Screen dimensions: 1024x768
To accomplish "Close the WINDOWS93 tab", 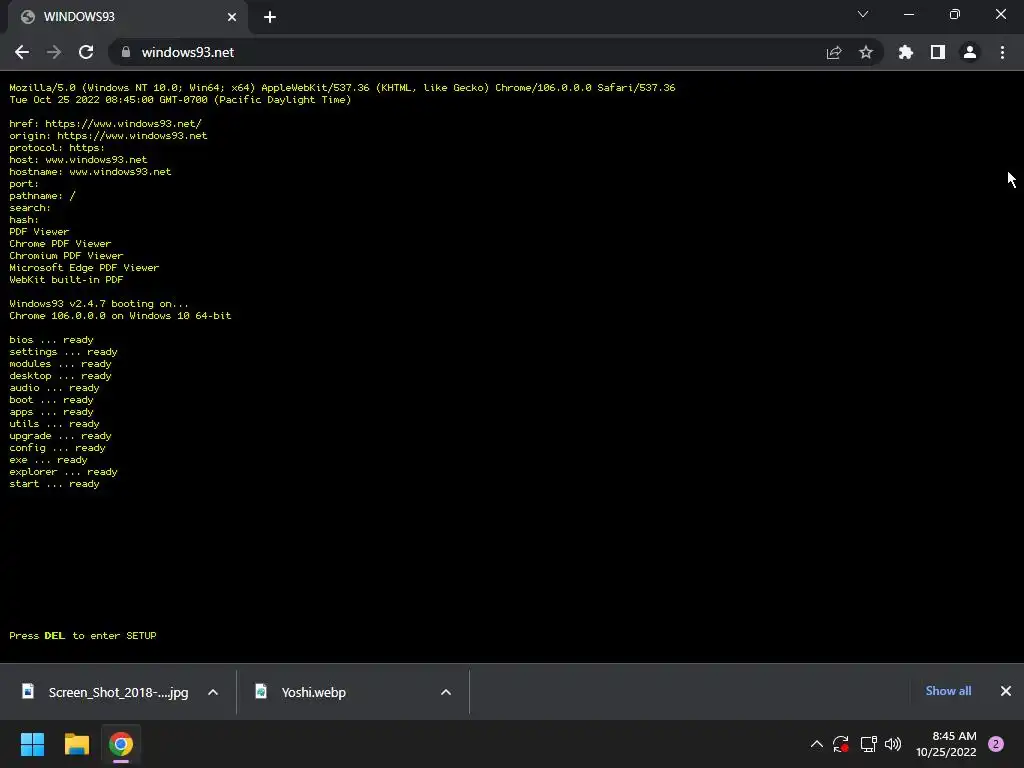I will click(232, 17).
